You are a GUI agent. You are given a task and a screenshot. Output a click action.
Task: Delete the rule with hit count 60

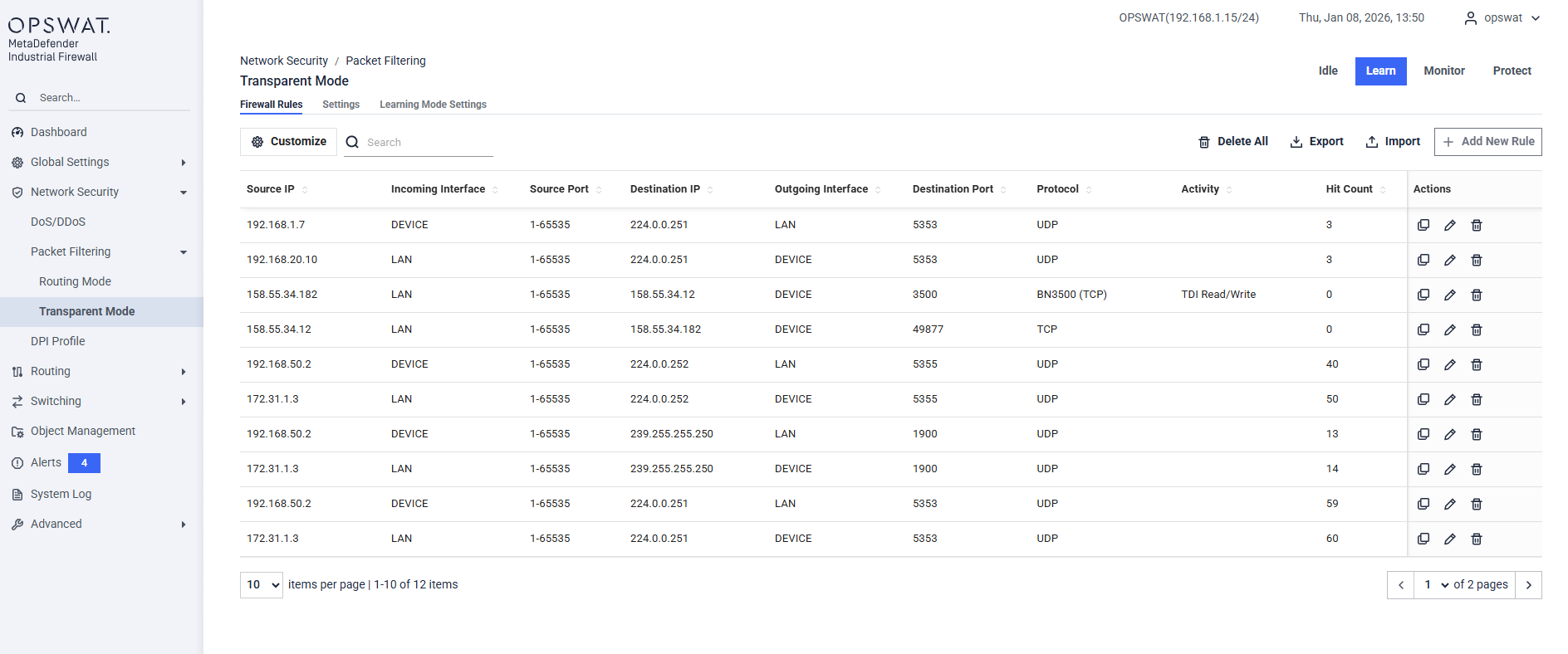tap(1477, 539)
